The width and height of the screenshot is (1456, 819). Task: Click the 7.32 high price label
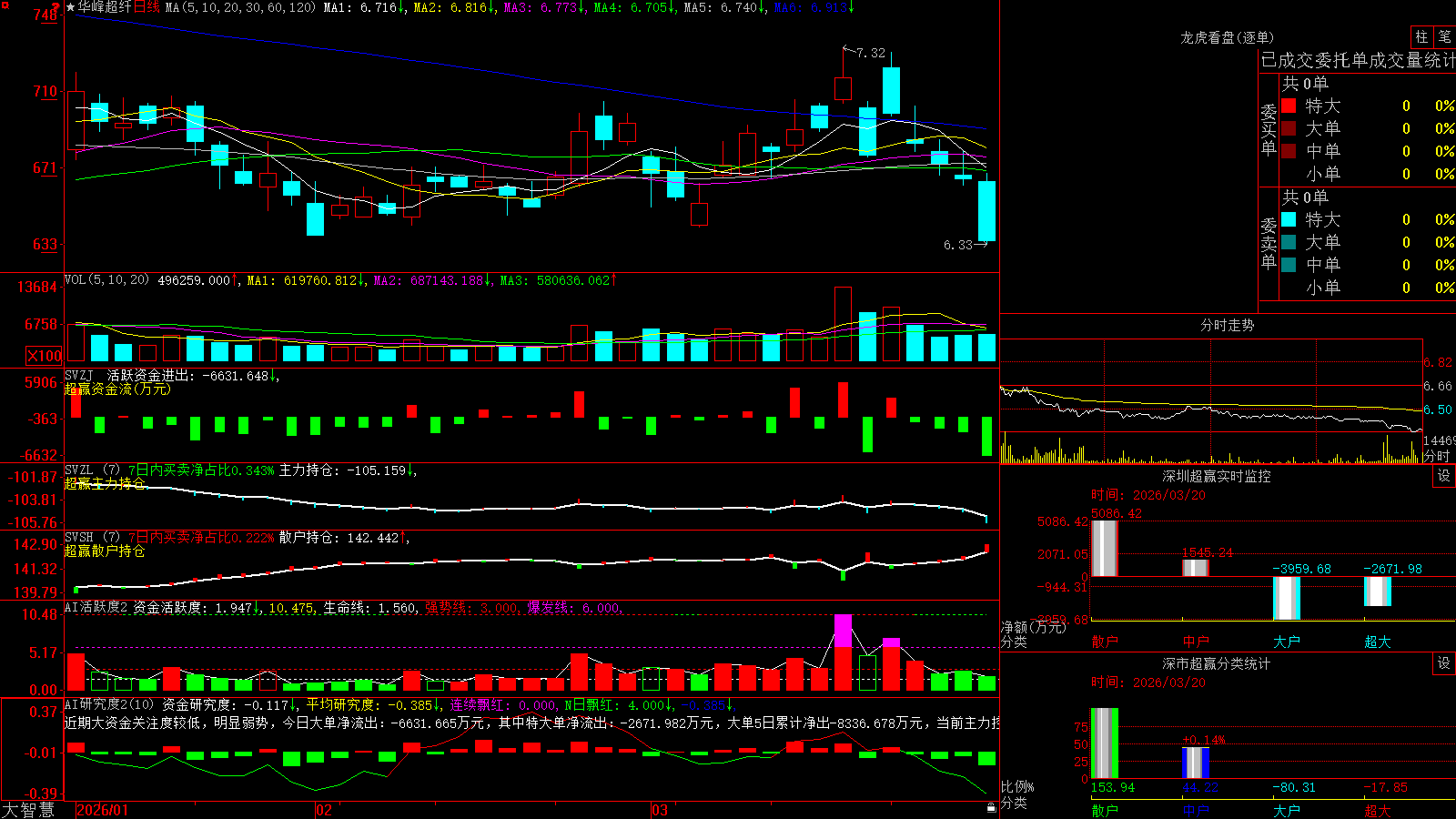click(870, 53)
